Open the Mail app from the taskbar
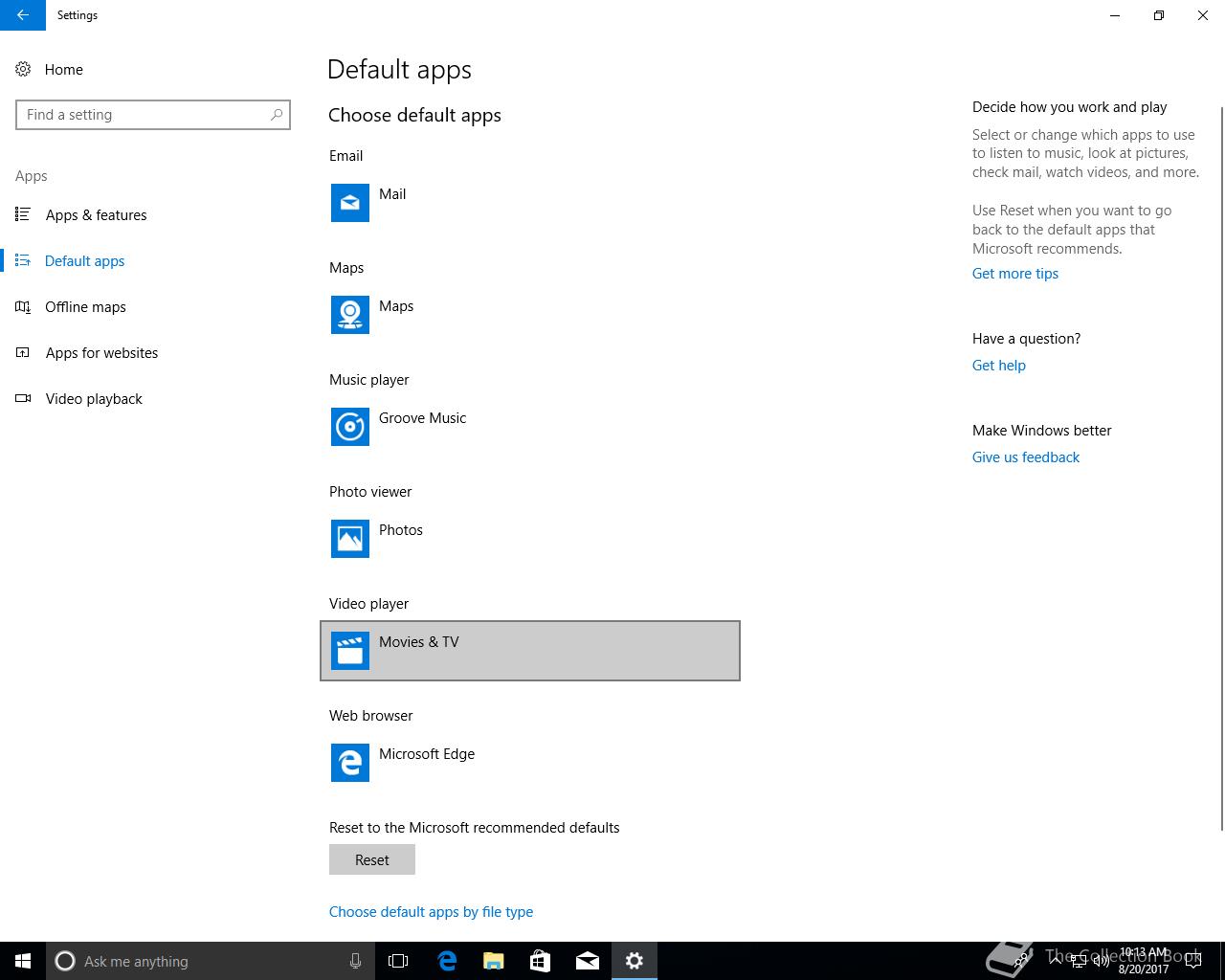Screen dimensions: 1225x980 [588, 961]
